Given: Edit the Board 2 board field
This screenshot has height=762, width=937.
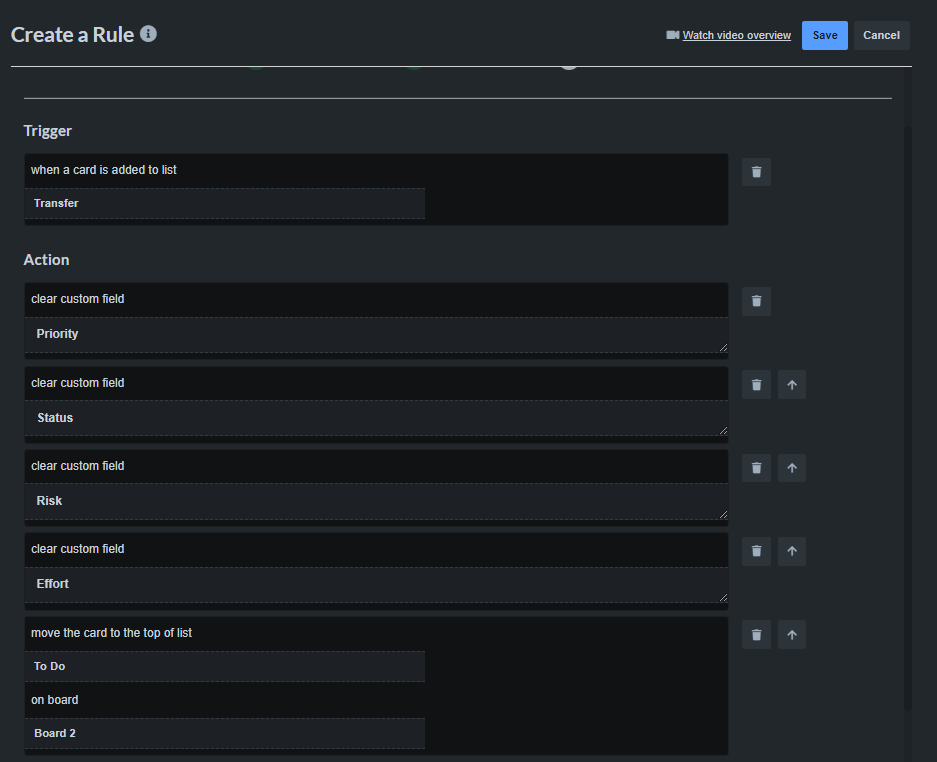Looking at the screenshot, I should click(224, 732).
